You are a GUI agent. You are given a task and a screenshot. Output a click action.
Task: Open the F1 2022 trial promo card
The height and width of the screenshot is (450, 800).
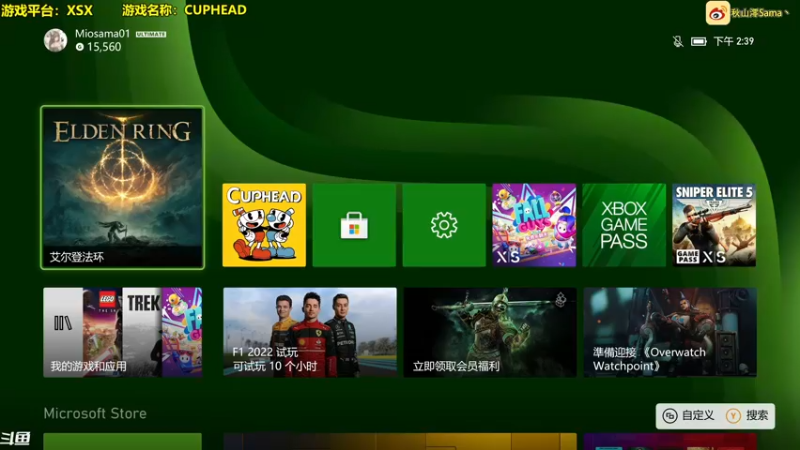pyautogui.click(x=310, y=333)
